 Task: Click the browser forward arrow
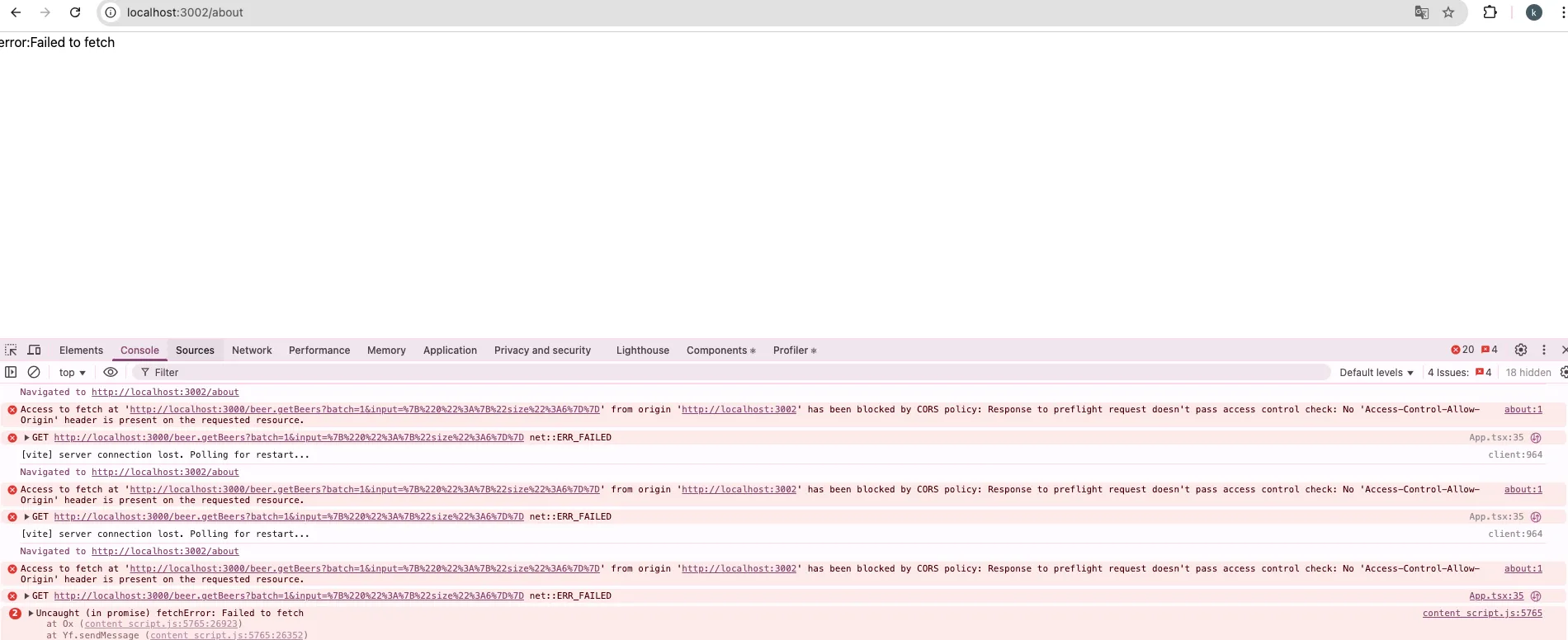click(45, 12)
